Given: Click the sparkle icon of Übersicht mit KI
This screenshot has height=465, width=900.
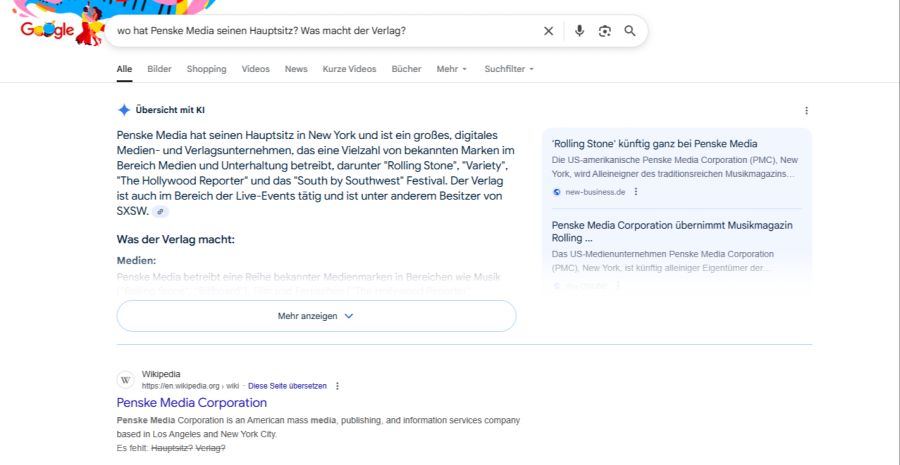Looking at the screenshot, I should [x=123, y=110].
